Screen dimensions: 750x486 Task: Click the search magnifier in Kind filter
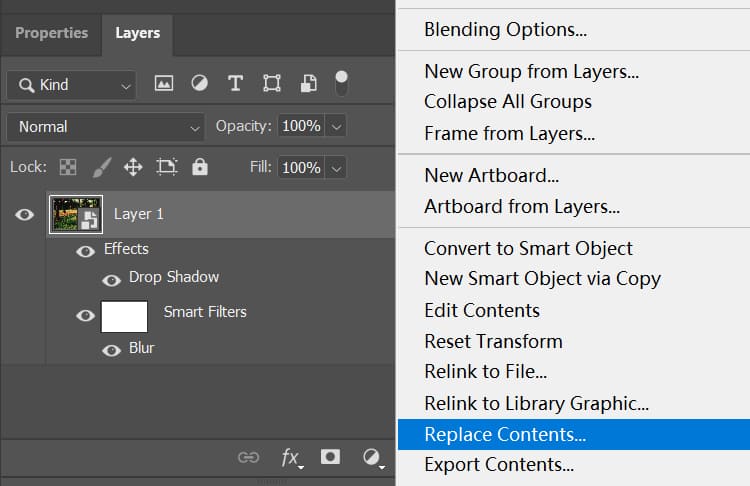click(26, 85)
